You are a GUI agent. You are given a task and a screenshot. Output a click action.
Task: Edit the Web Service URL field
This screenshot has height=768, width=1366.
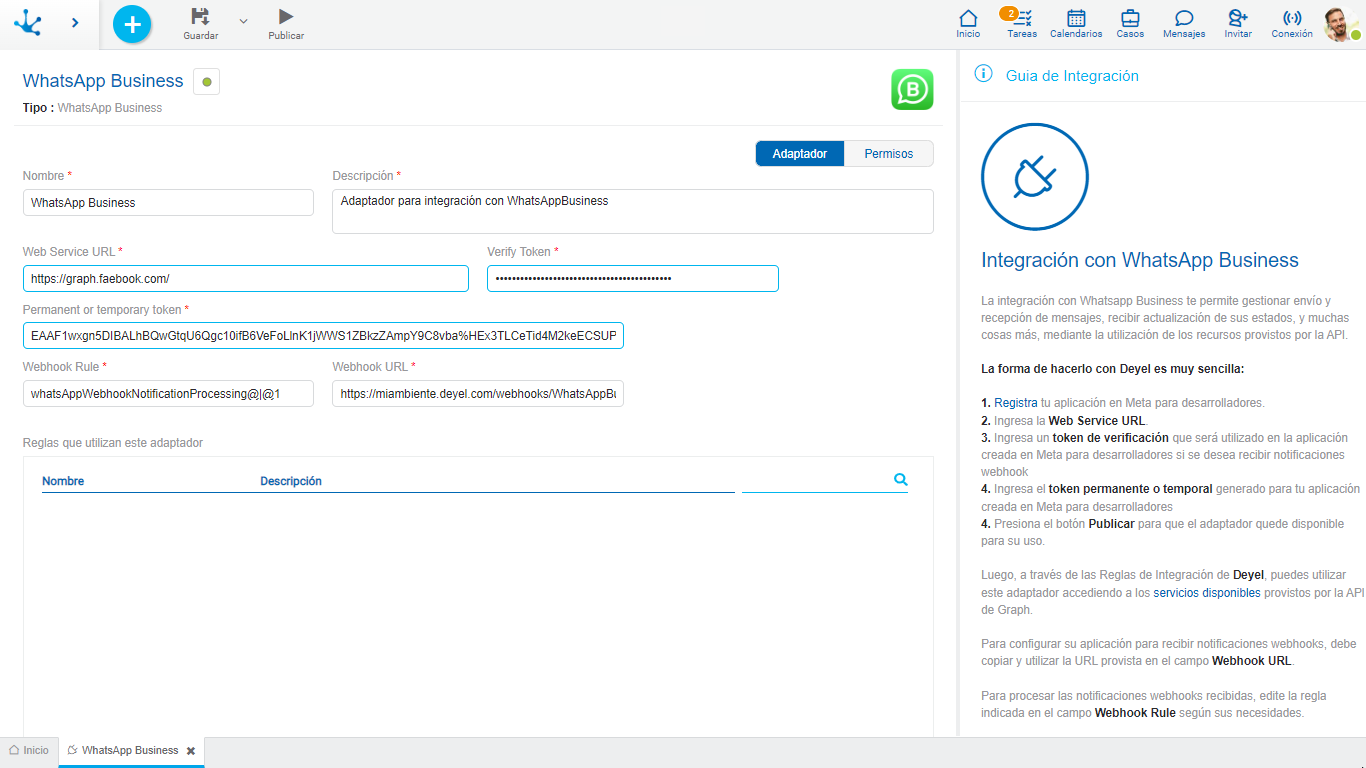click(246, 278)
